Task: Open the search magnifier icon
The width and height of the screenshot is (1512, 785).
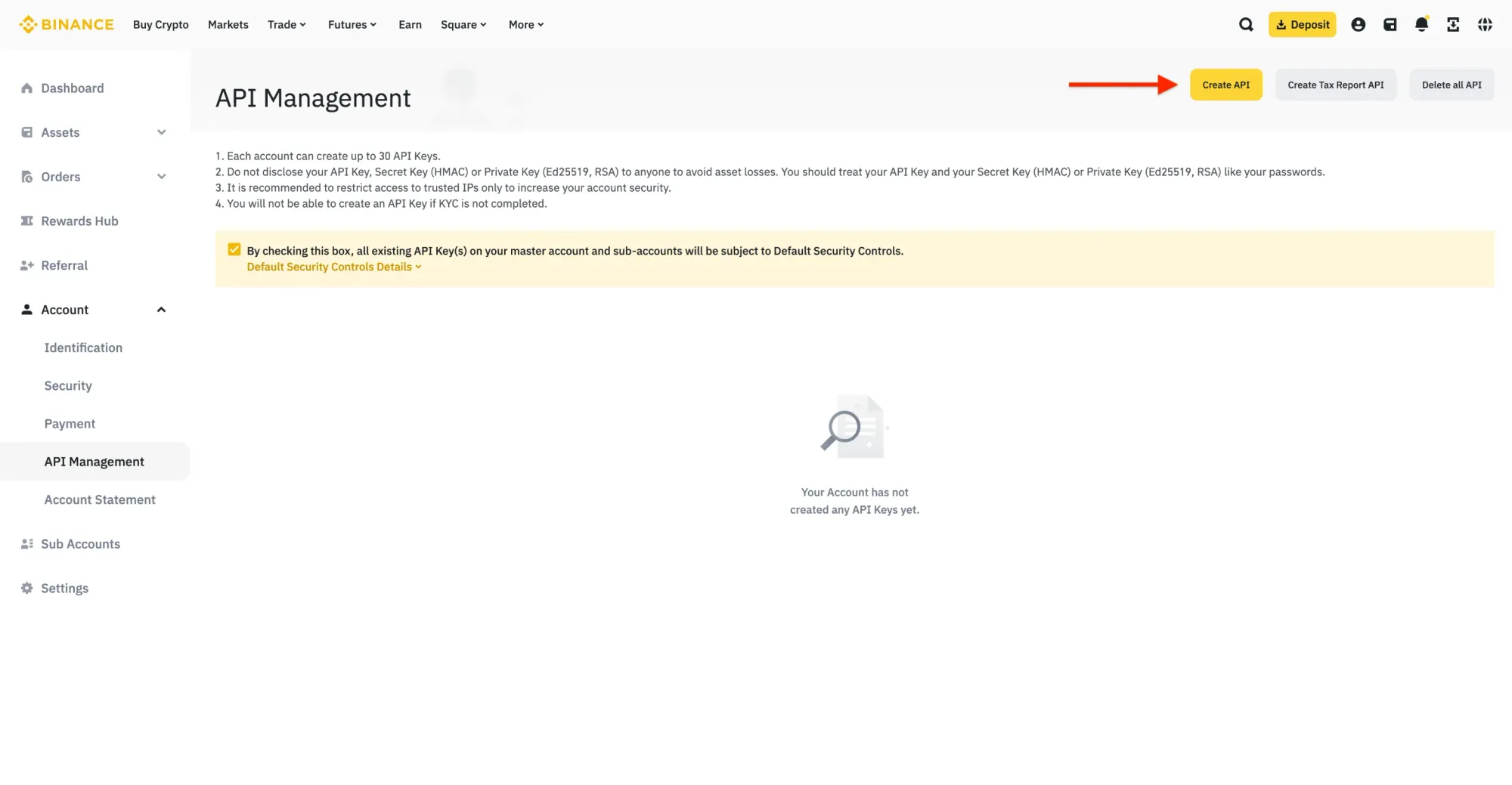Action: click(x=1246, y=25)
